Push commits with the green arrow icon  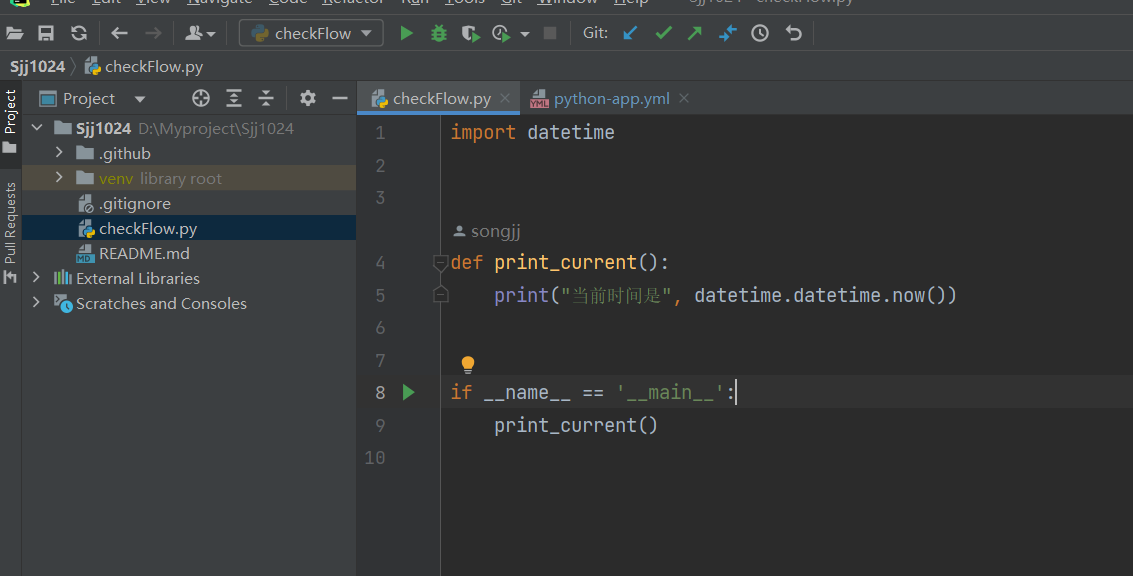click(x=694, y=33)
